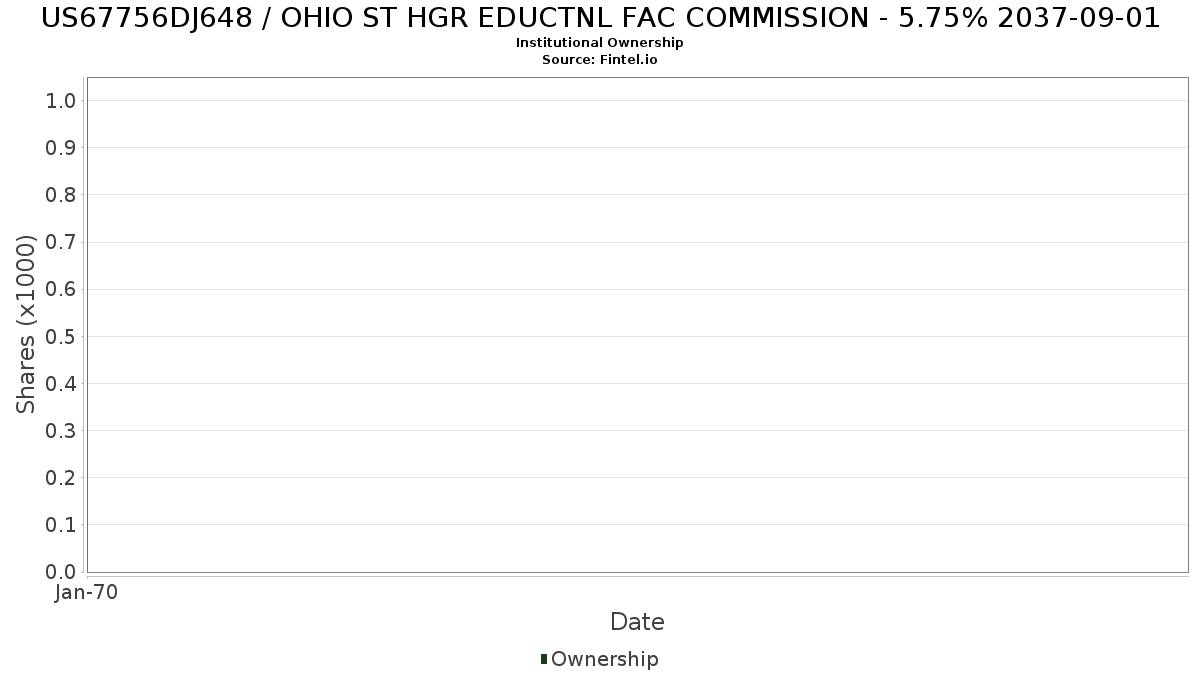This screenshot has width=1200, height=675.
Task: Click the 0.5 y-axis tick label
Action: tap(61, 336)
